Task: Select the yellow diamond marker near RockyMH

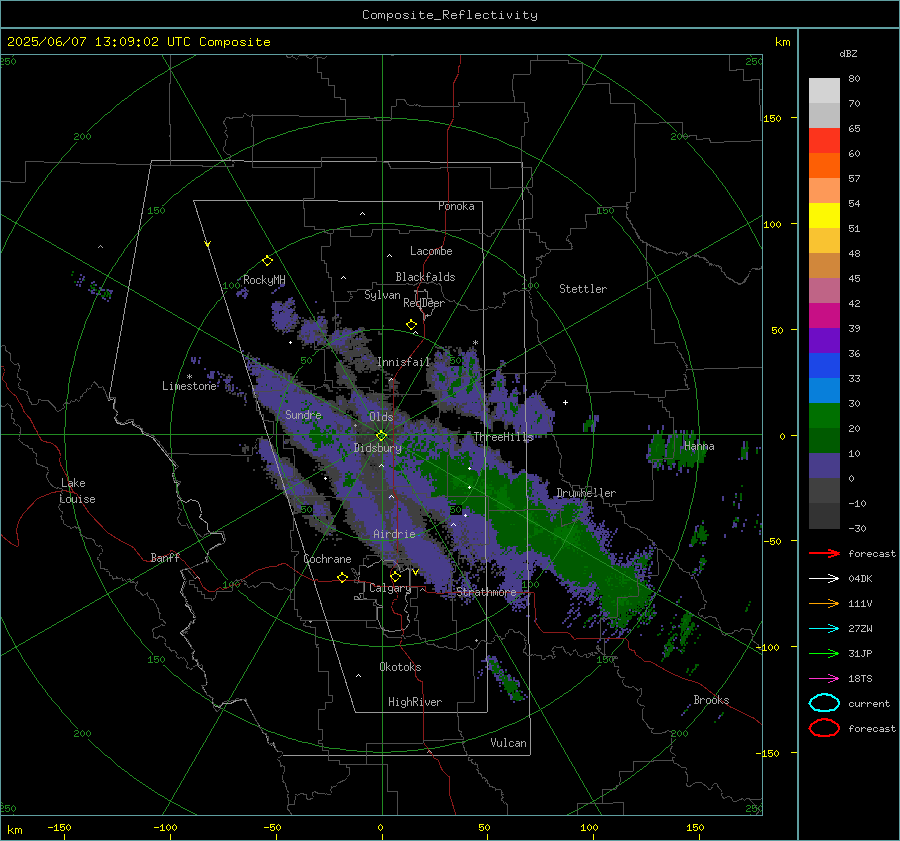Action: click(267, 261)
